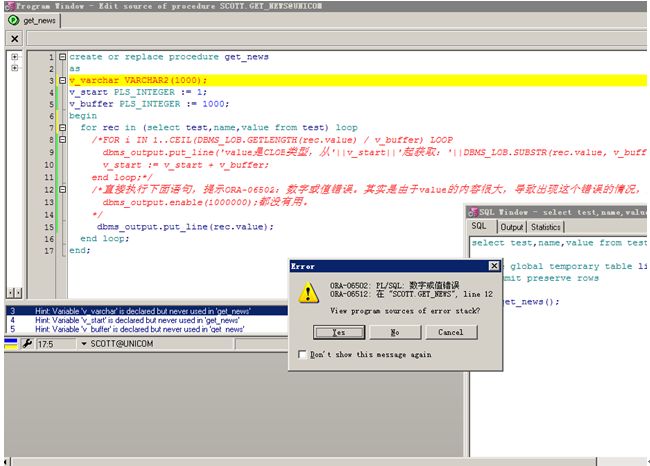Click 'select test,name,value from test' in SQL Window
Viewport: 650px width, 466px height.
[559, 243]
